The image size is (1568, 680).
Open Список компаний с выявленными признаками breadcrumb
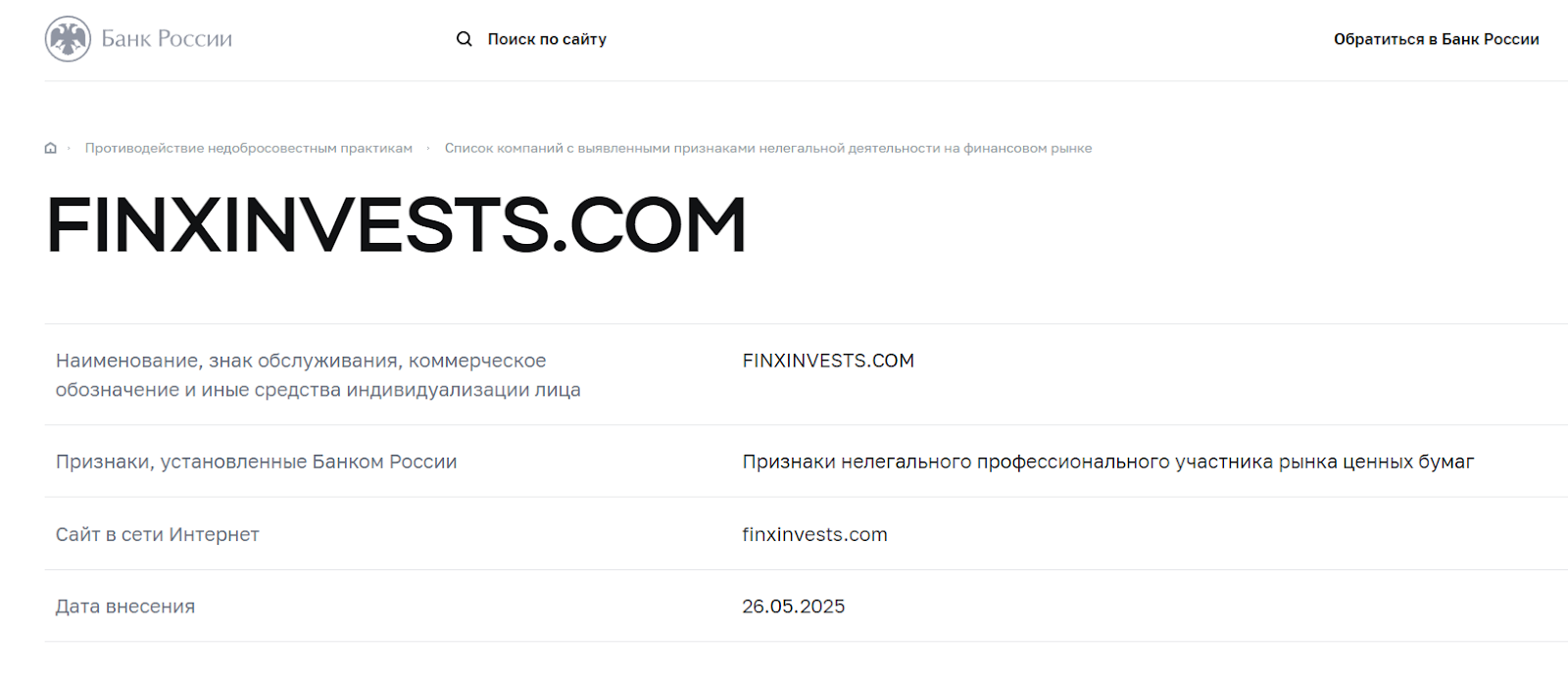pyautogui.click(x=768, y=148)
